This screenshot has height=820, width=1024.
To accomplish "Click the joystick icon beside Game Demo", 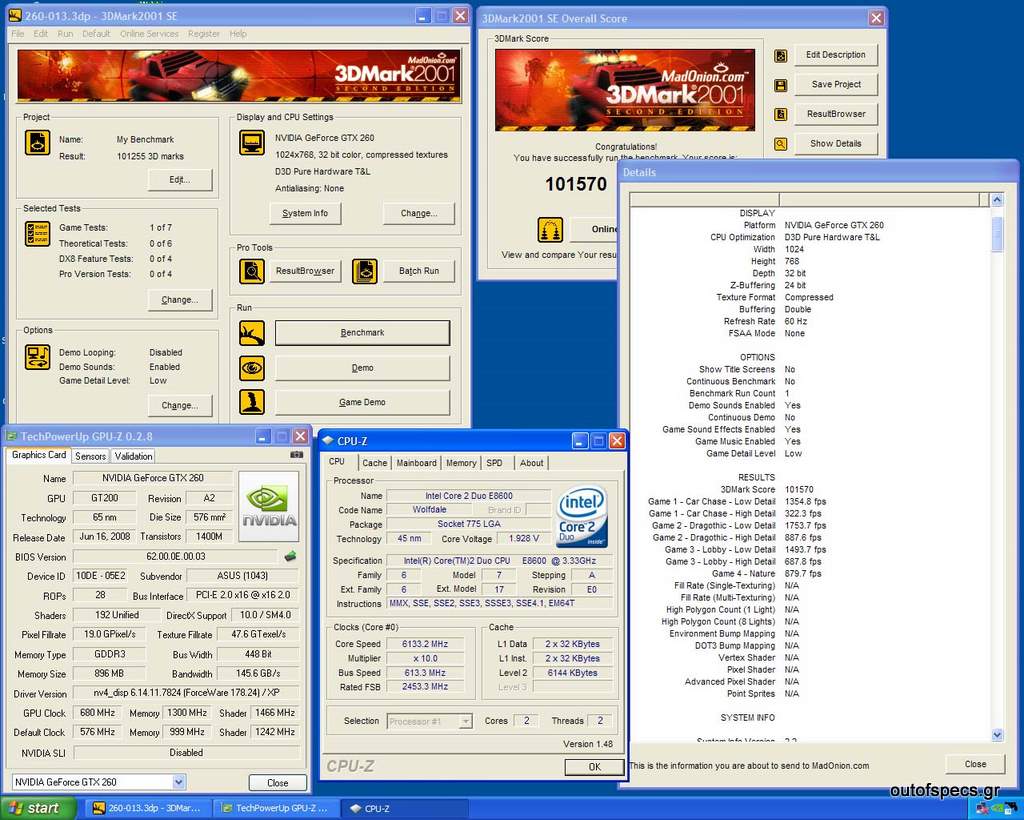I will click(251, 402).
